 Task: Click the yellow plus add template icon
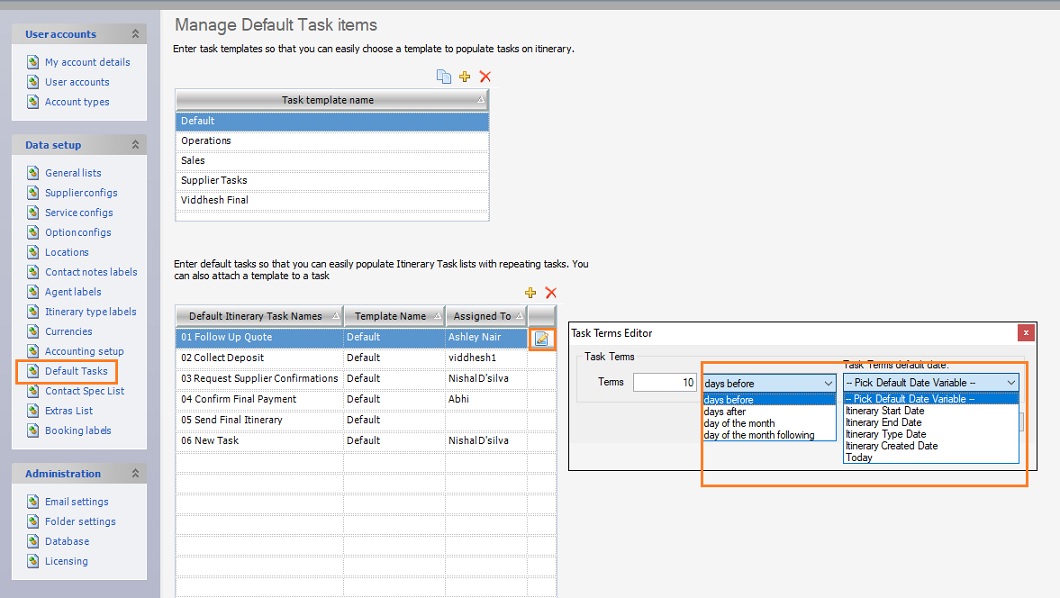coord(465,77)
